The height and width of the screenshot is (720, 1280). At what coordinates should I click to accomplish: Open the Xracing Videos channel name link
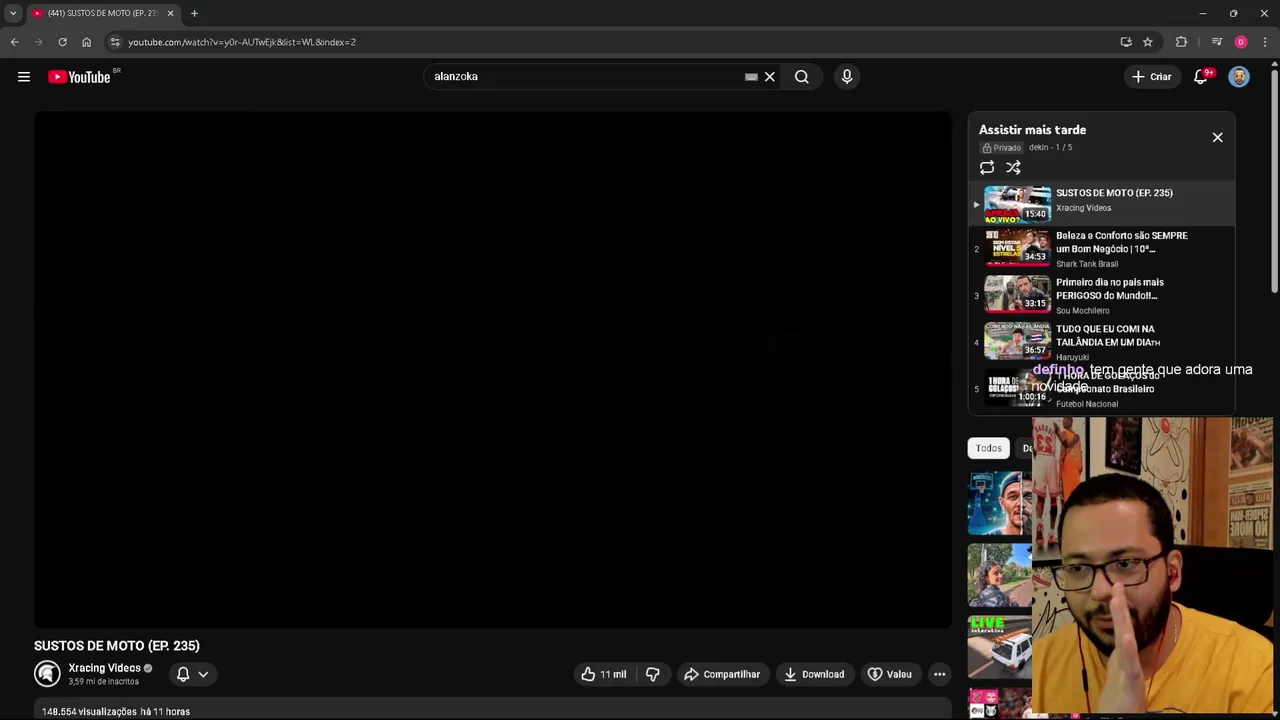point(104,668)
